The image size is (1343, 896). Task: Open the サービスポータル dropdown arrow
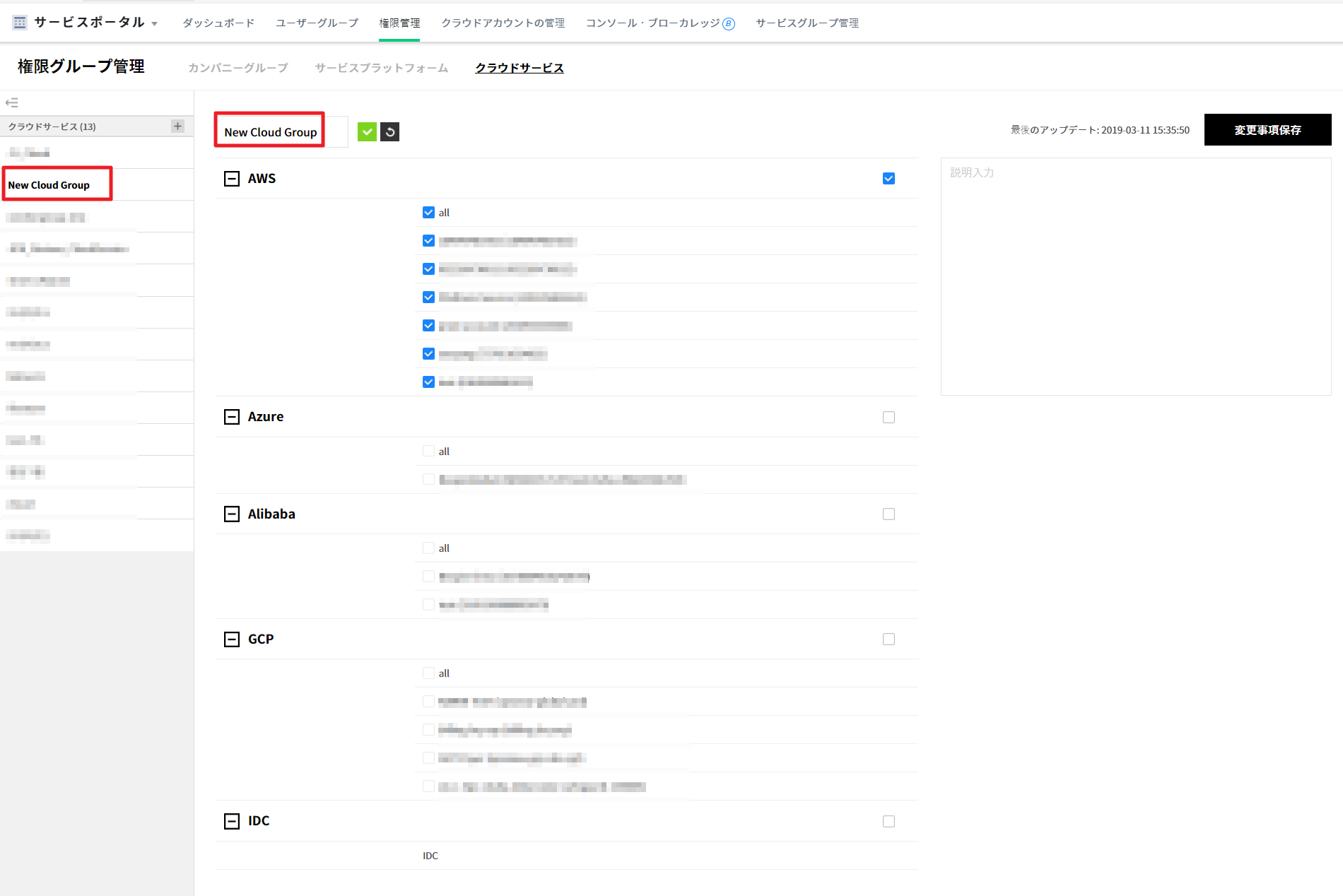pyautogui.click(x=155, y=24)
